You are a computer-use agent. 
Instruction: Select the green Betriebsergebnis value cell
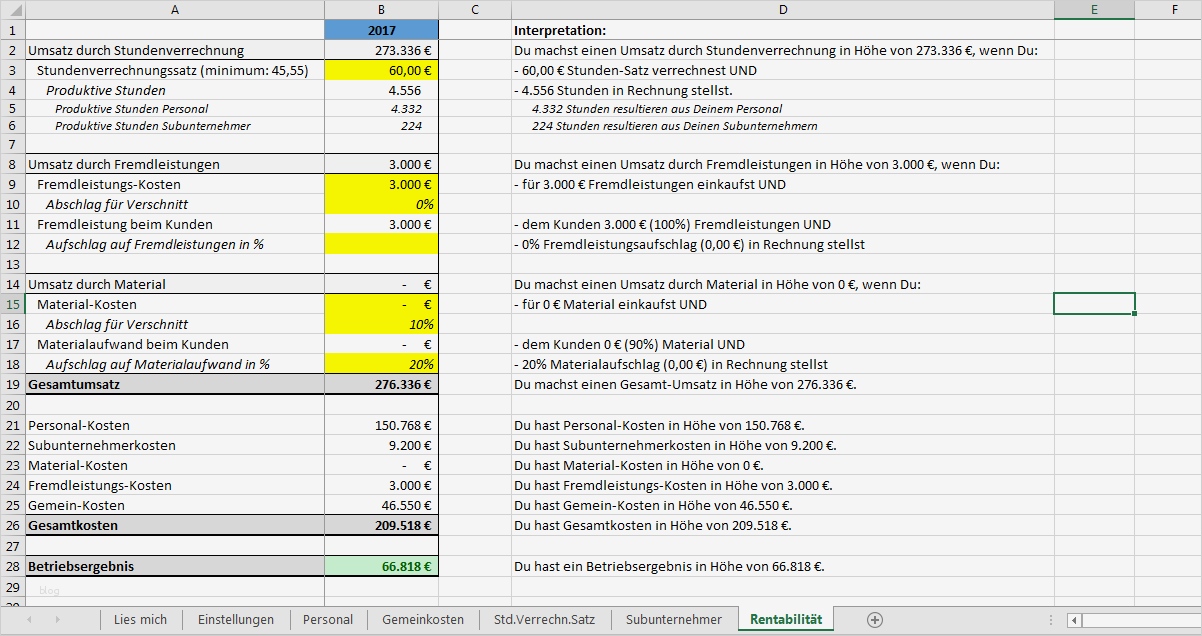pyautogui.click(x=381, y=567)
